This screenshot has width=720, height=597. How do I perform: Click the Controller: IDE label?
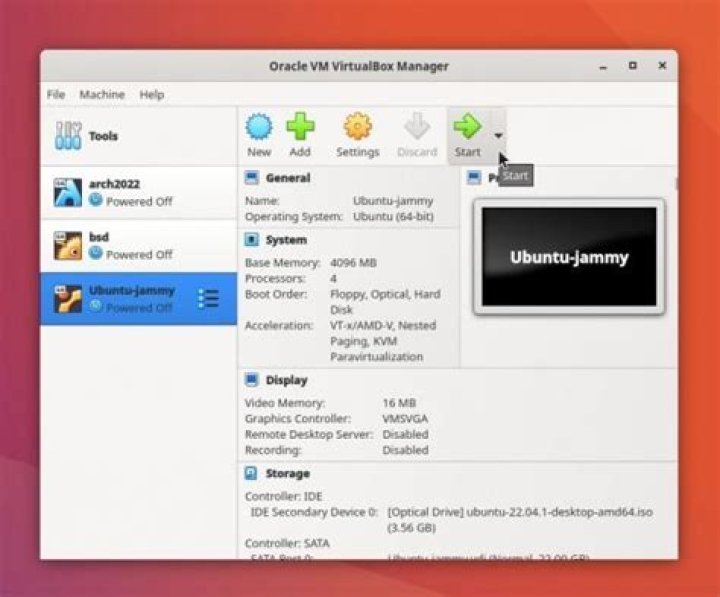click(x=283, y=496)
